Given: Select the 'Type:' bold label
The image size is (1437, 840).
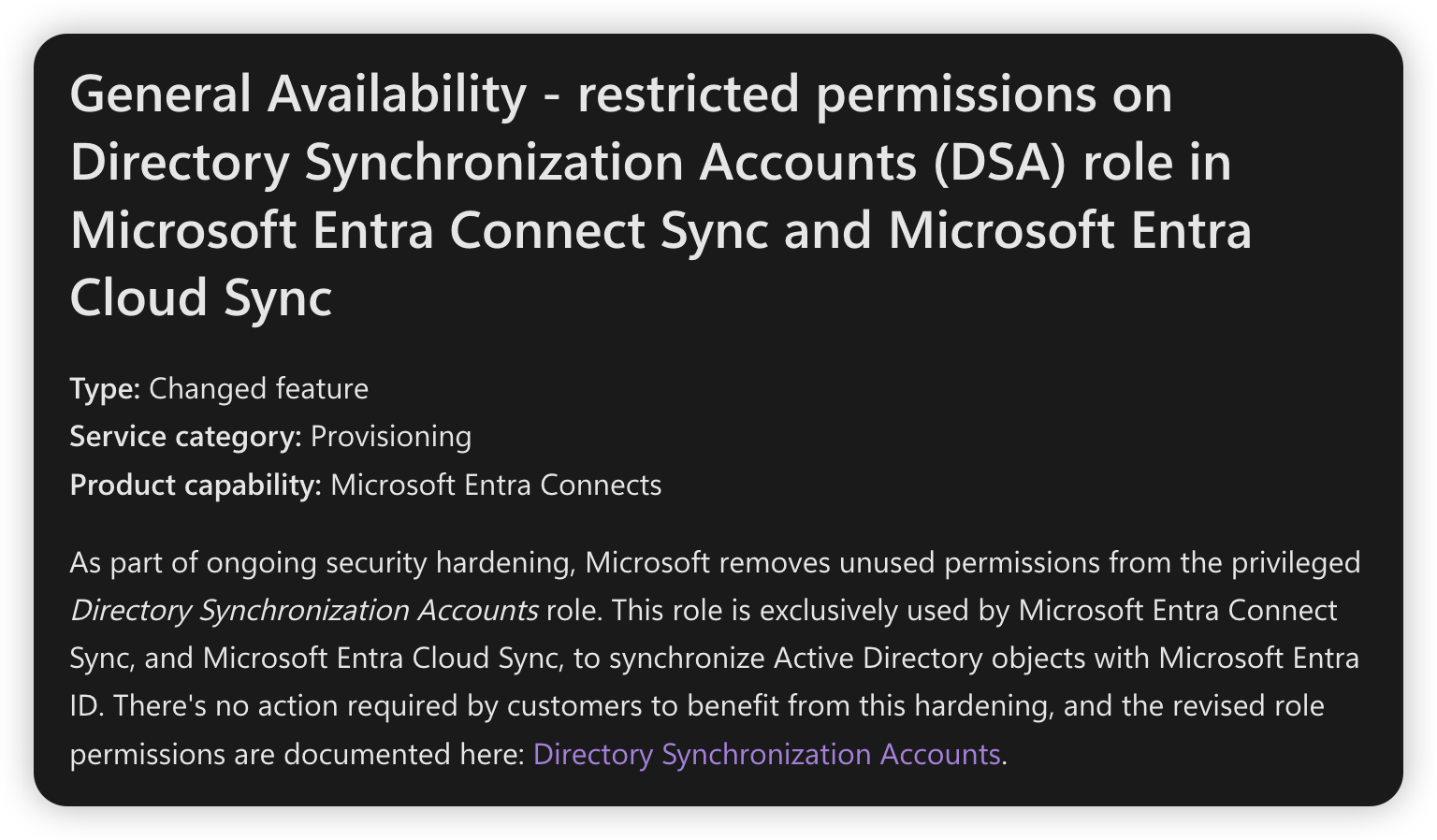Looking at the screenshot, I should point(105,388).
